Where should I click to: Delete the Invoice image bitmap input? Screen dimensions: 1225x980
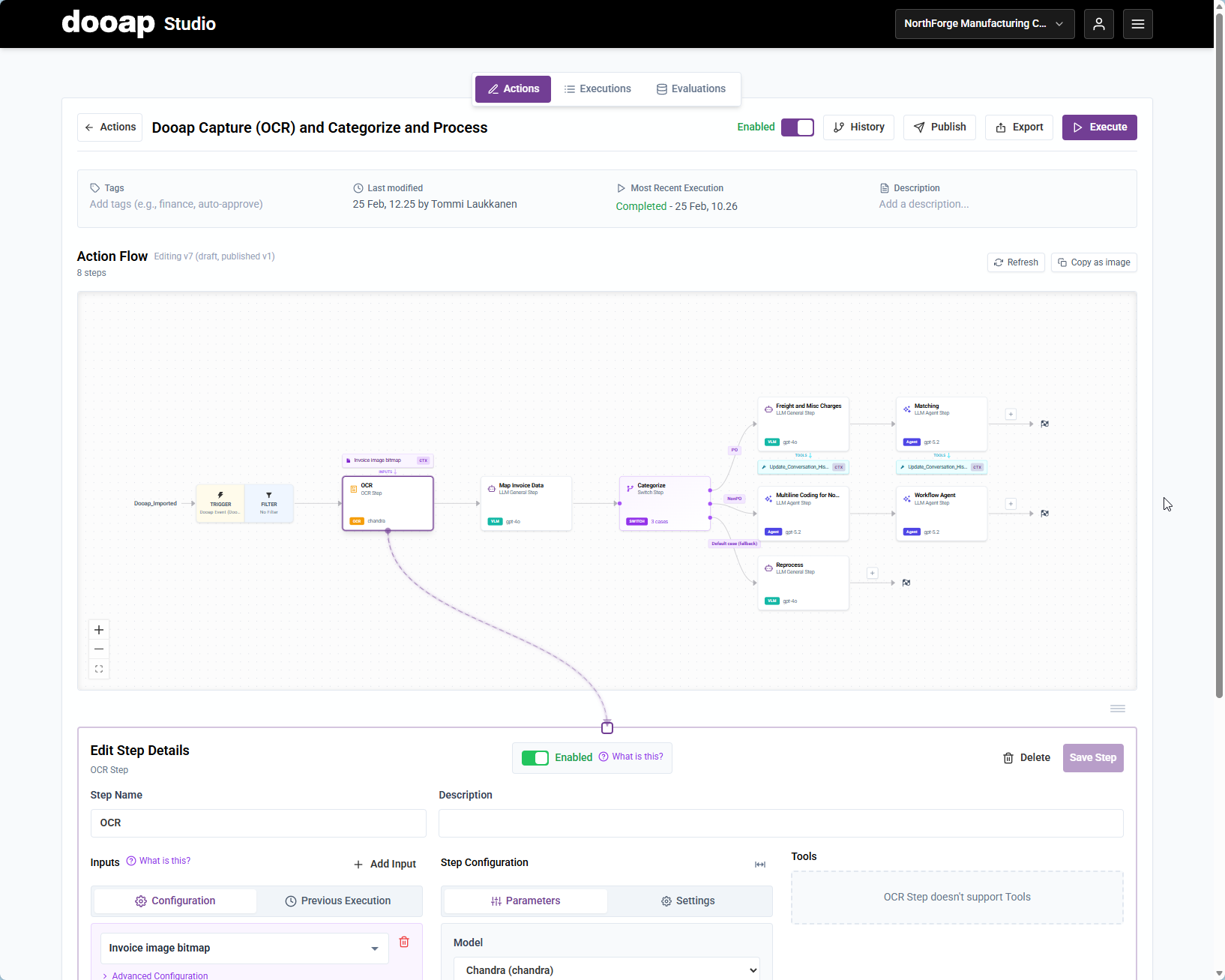(404, 942)
